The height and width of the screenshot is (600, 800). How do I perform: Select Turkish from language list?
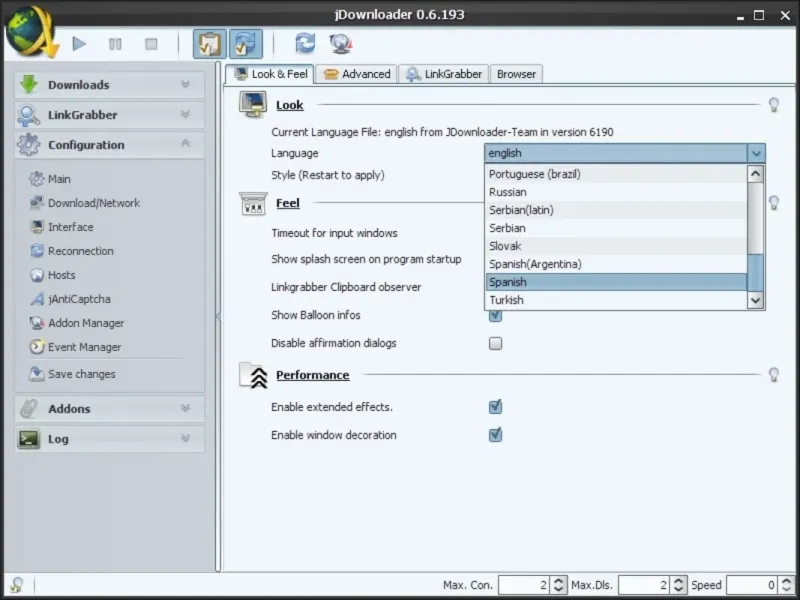(616, 300)
